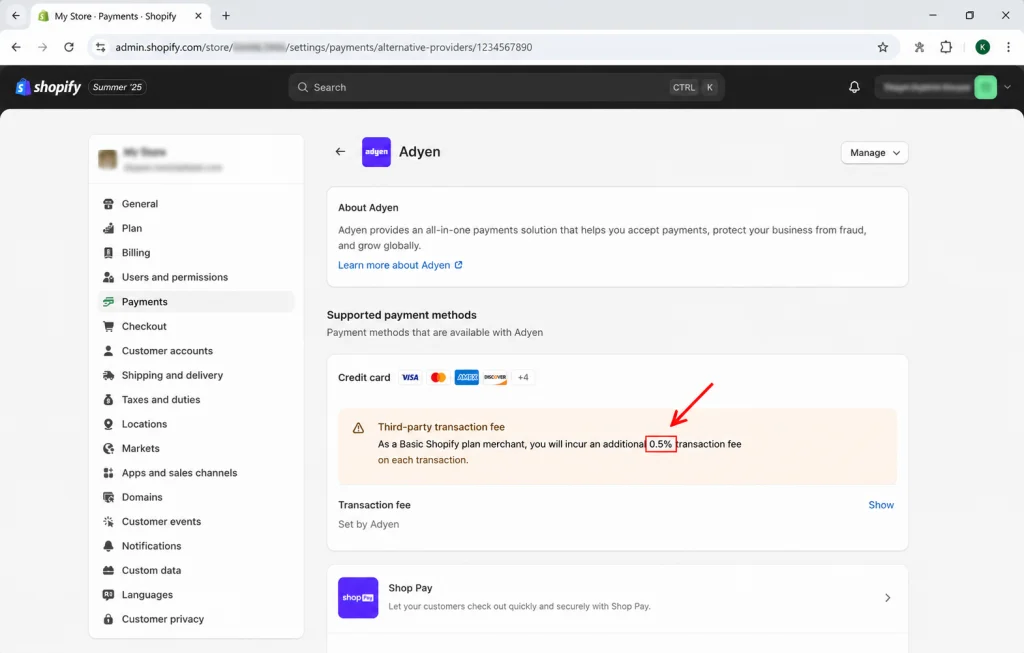This screenshot has width=1024, height=653.
Task: Show more cards via +4 badge
Action: click(x=523, y=377)
